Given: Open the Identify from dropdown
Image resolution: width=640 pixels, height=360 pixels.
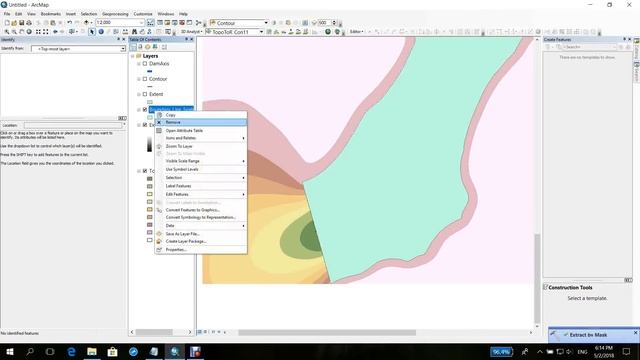Looking at the screenshot, I should pyautogui.click(x=122, y=49).
